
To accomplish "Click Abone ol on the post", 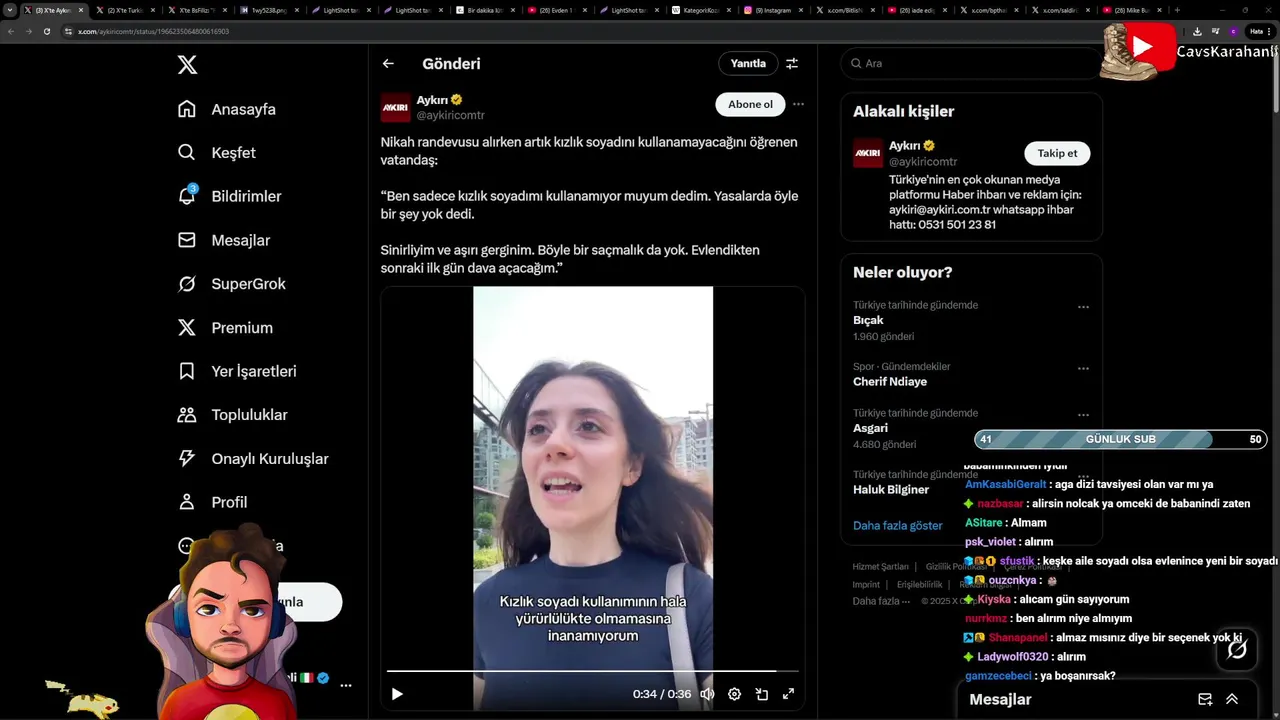I will 750,104.
